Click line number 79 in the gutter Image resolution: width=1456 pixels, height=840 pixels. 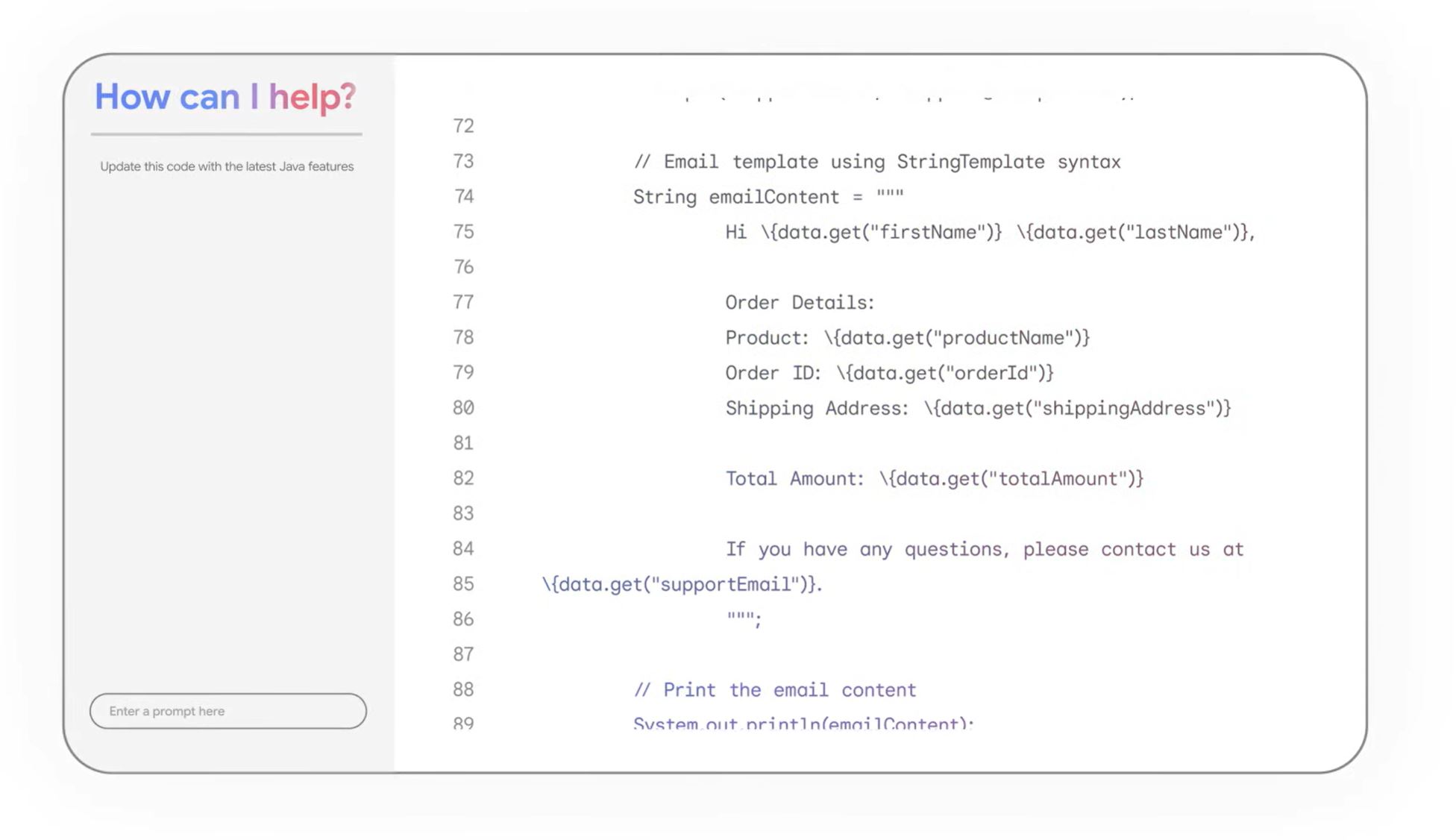(x=463, y=372)
